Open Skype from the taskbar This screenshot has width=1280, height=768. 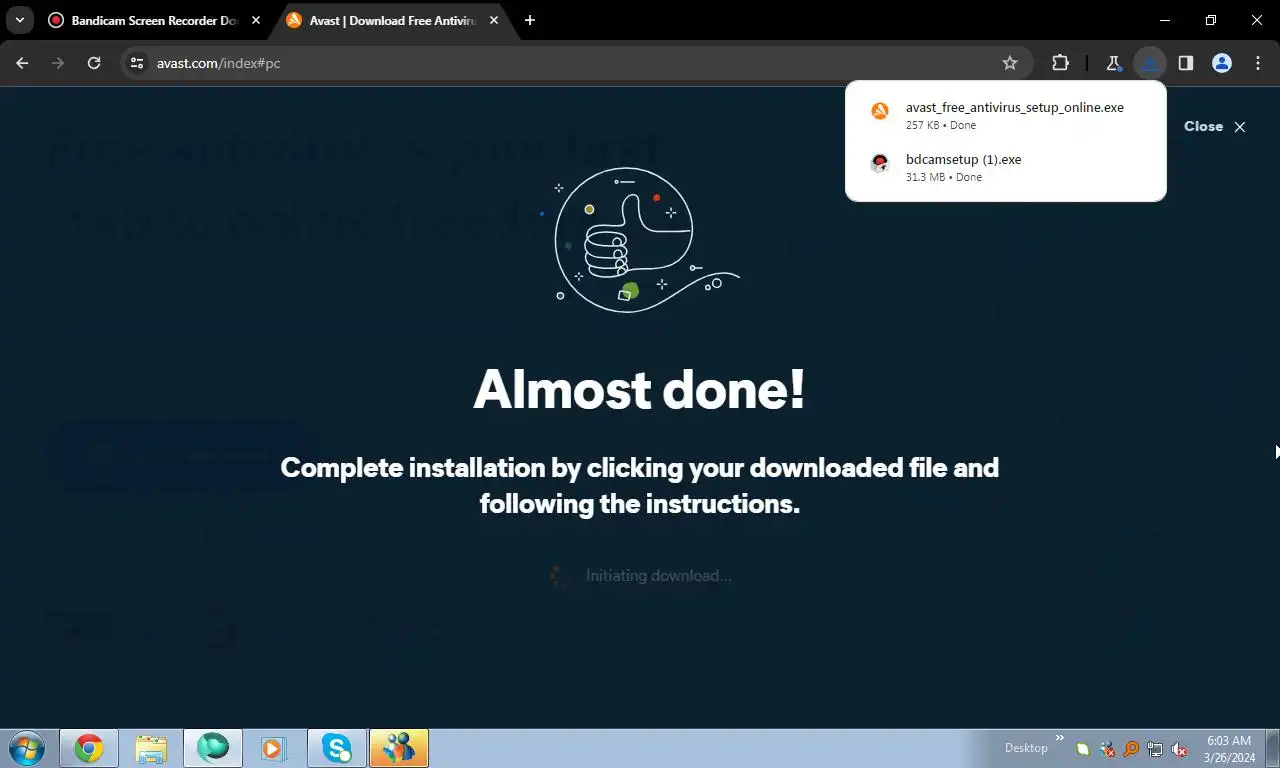[337, 748]
